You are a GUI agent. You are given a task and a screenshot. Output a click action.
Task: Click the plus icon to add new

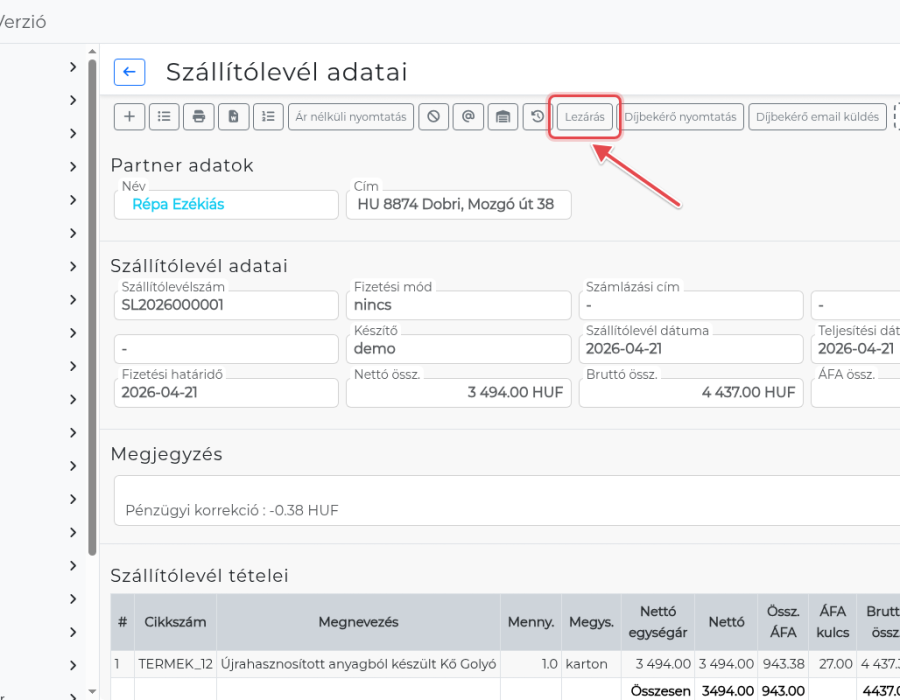129,117
